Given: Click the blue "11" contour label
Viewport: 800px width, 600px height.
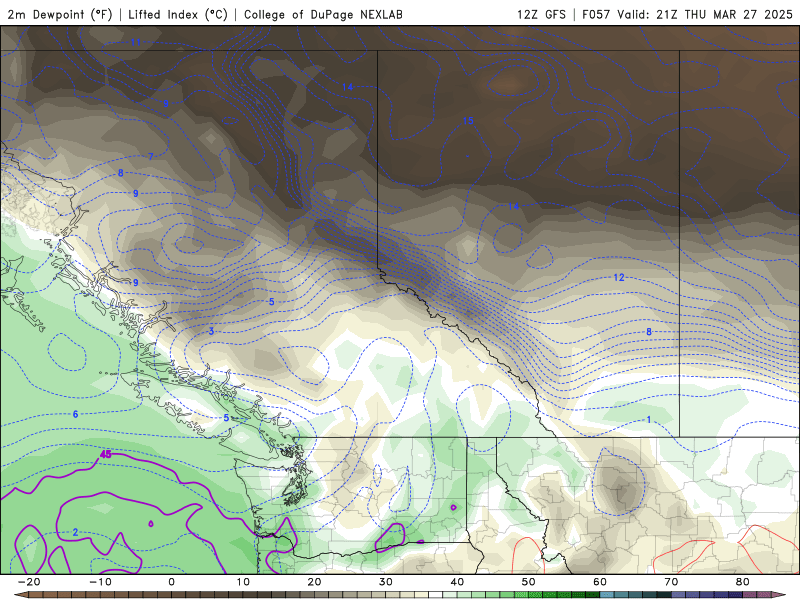Looking at the screenshot, I should (x=136, y=42).
